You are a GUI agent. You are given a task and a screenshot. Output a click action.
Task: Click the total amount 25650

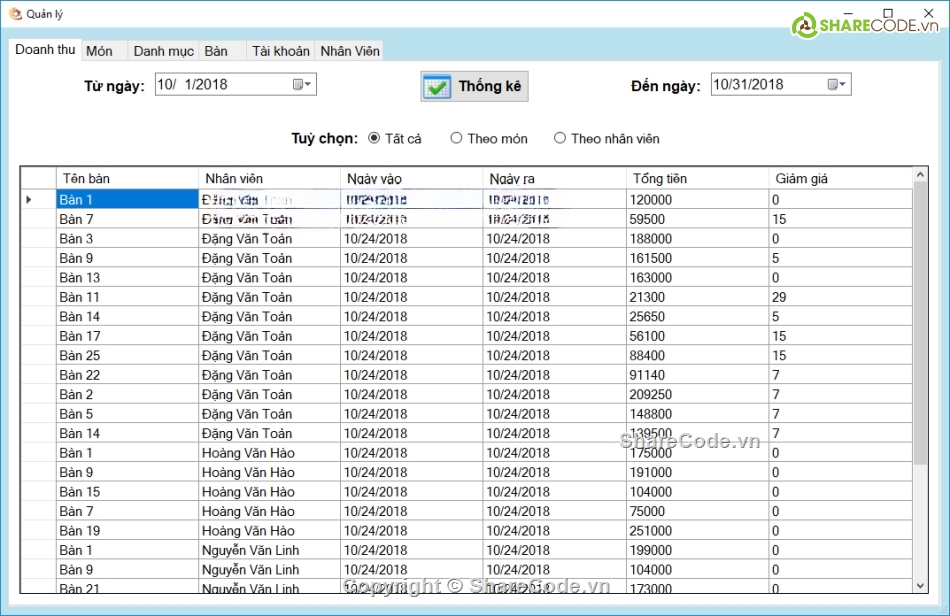point(697,316)
